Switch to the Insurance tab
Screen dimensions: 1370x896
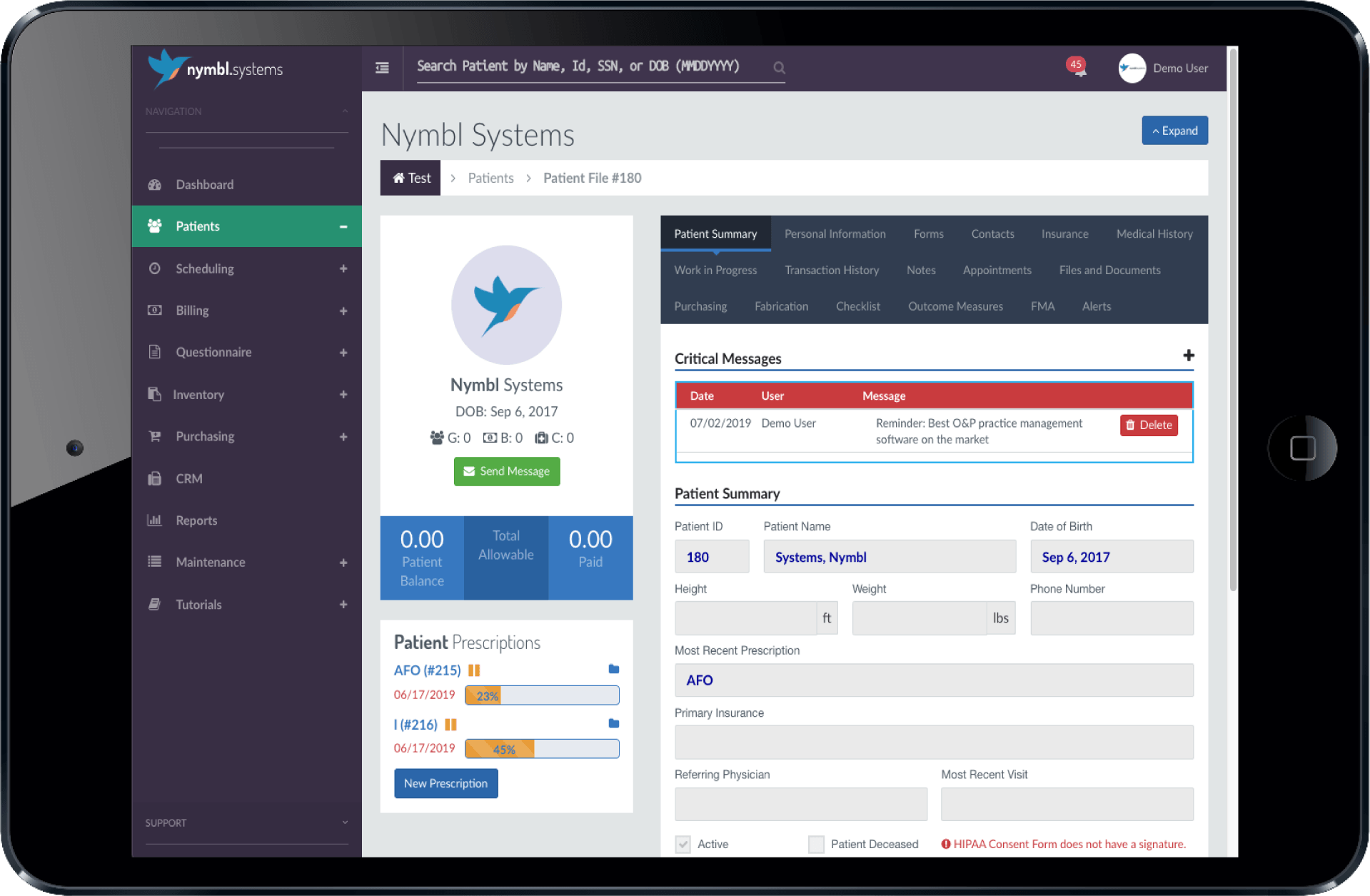point(1064,234)
